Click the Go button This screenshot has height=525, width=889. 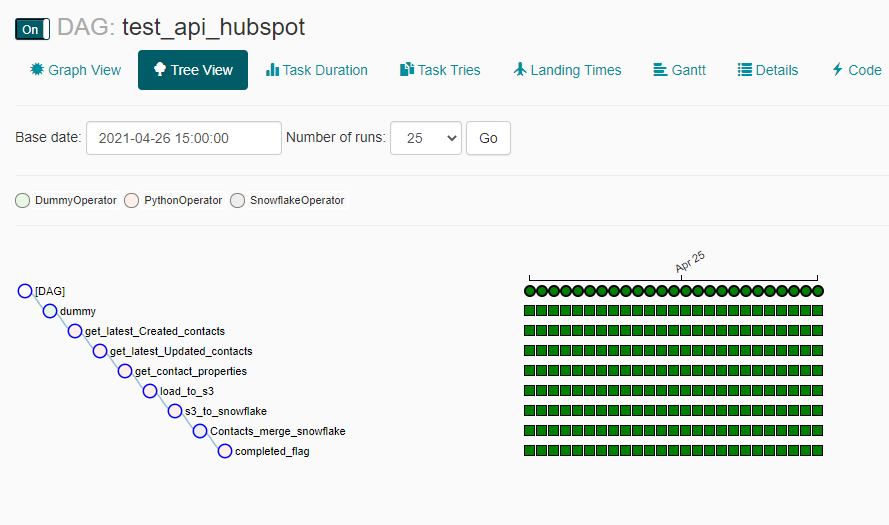point(488,138)
